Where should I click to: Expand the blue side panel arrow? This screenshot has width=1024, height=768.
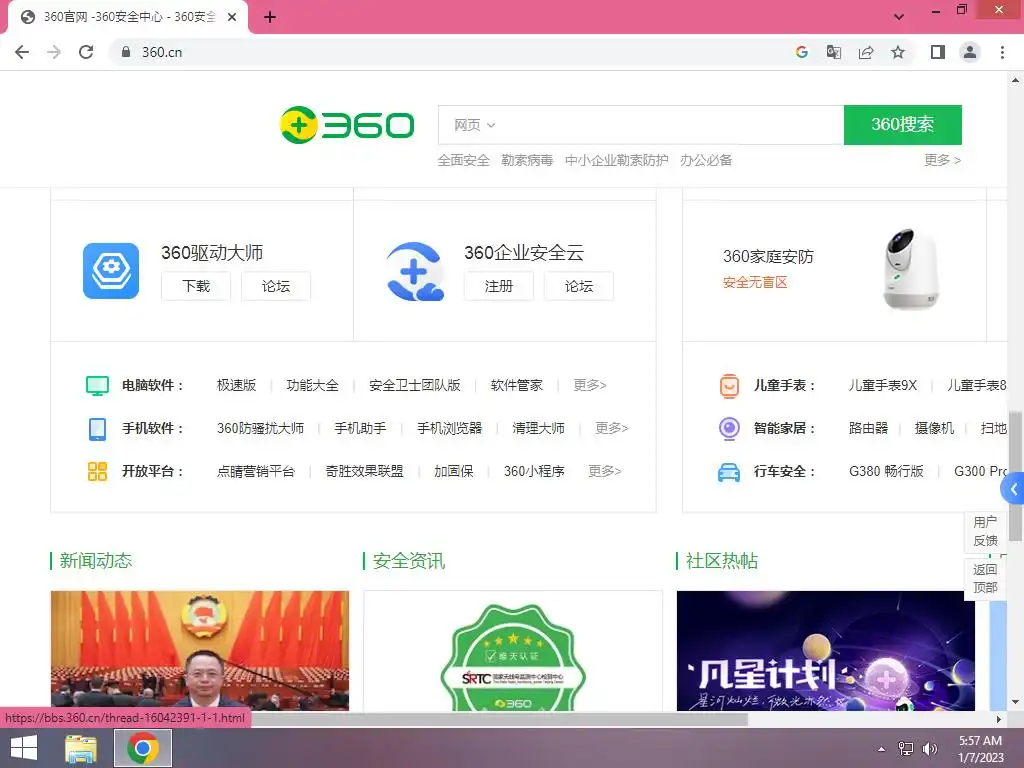click(x=1014, y=488)
